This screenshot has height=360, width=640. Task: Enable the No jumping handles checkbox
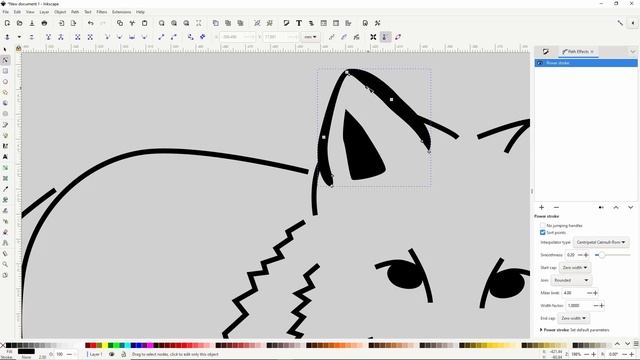click(543, 225)
